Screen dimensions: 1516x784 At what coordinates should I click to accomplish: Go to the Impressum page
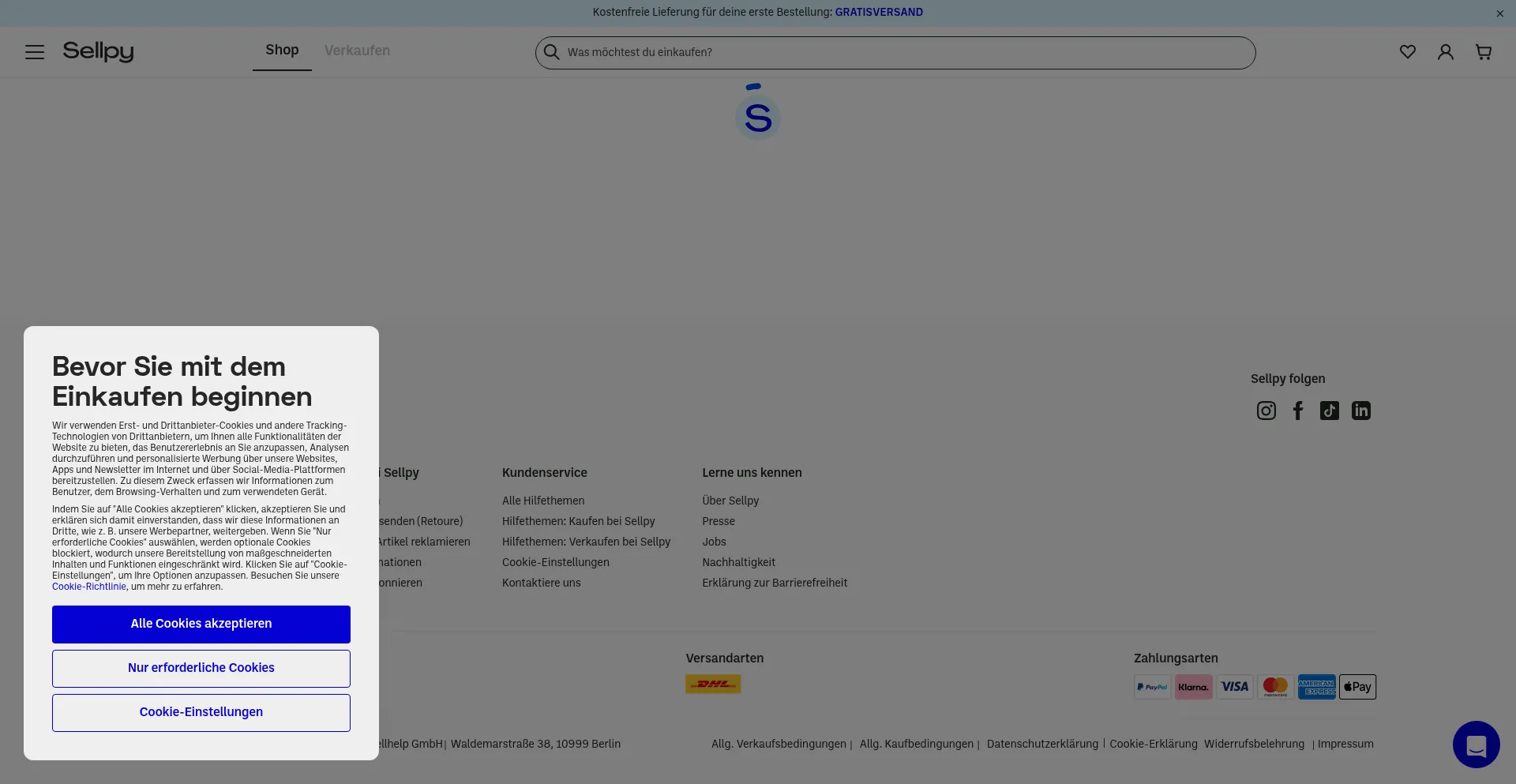pyautogui.click(x=1345, y=744)
